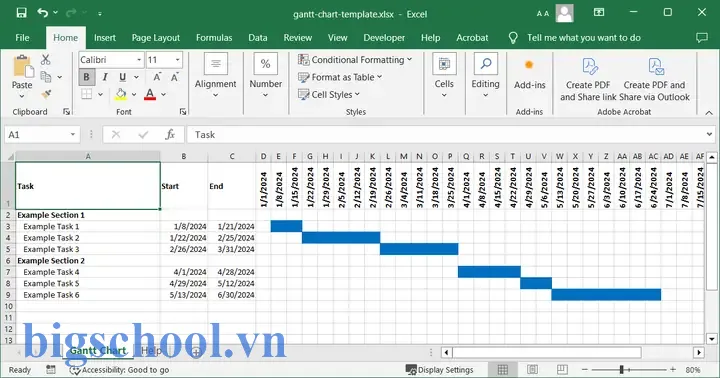Click the Cut scissors icon
The image size is (720, 378).
45,59
